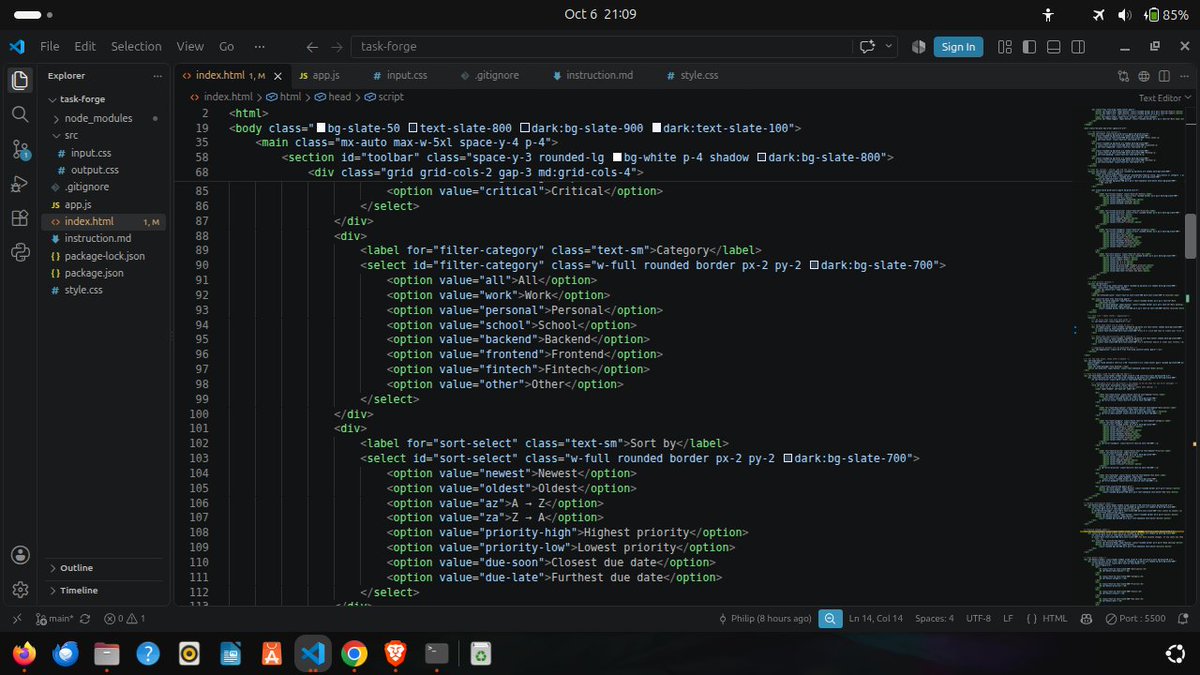Image resolution: width=1200 pixels, height=675 pixels.
Task: Open the Go menu
Action: click(227, 46)
